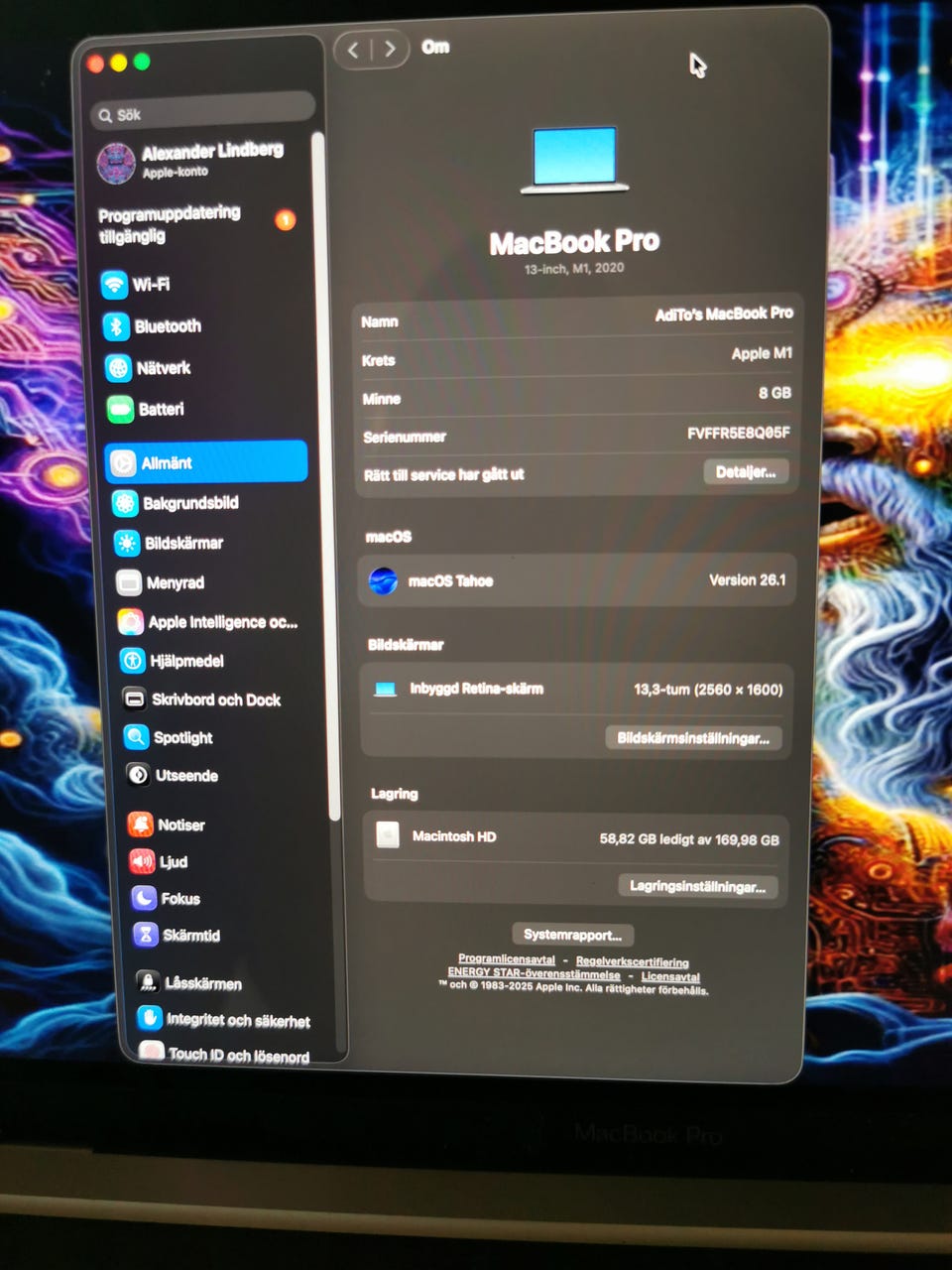952x1270 pixels.
Task: Click the Version 26.1 text
Action: point(748,580)
